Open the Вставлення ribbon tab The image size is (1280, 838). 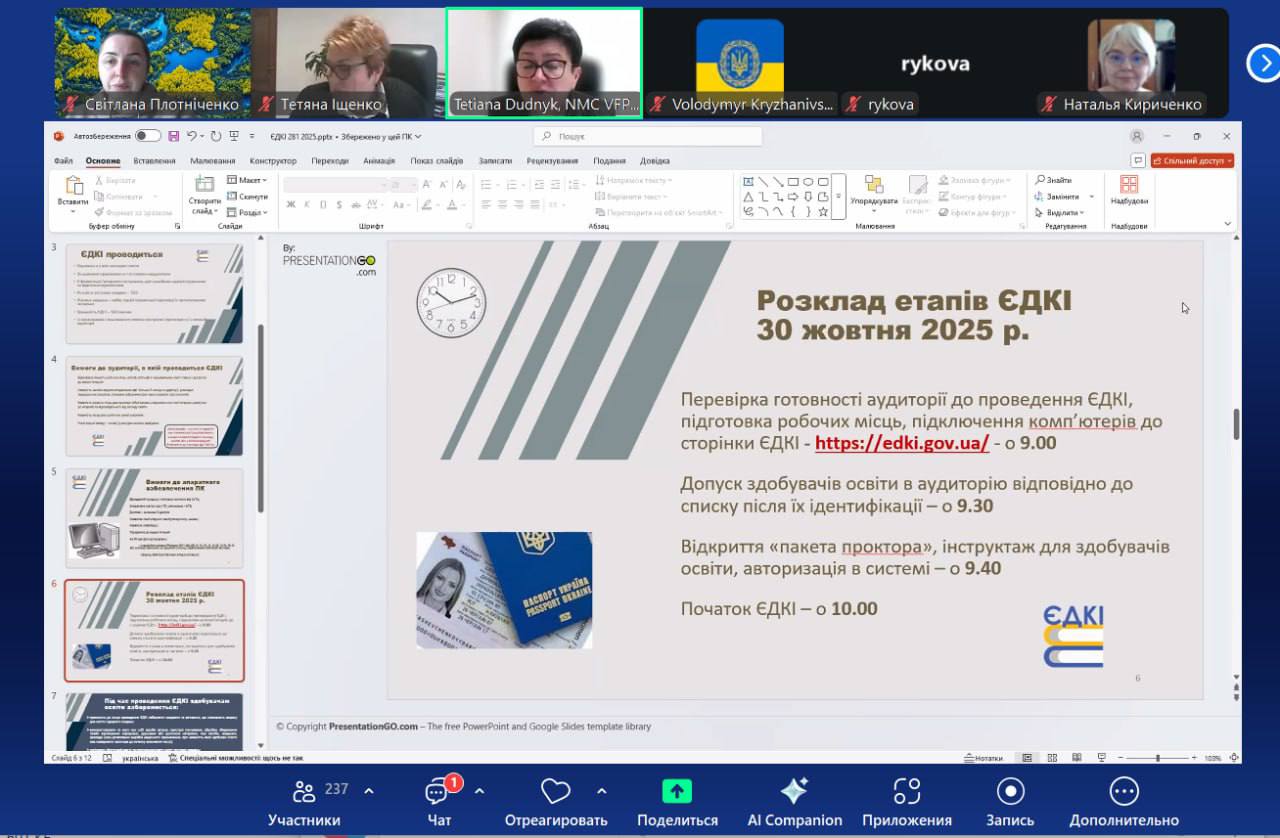click(154, 161)
